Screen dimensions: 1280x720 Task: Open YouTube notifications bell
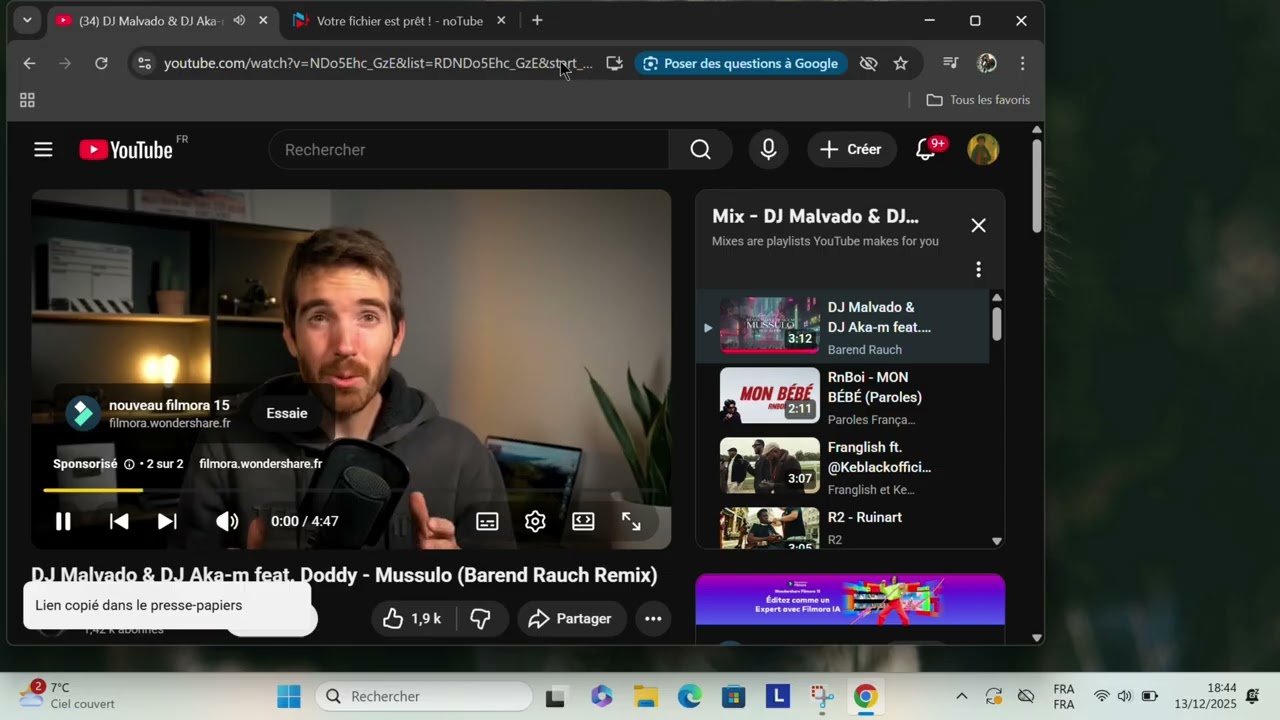[926, 150]
